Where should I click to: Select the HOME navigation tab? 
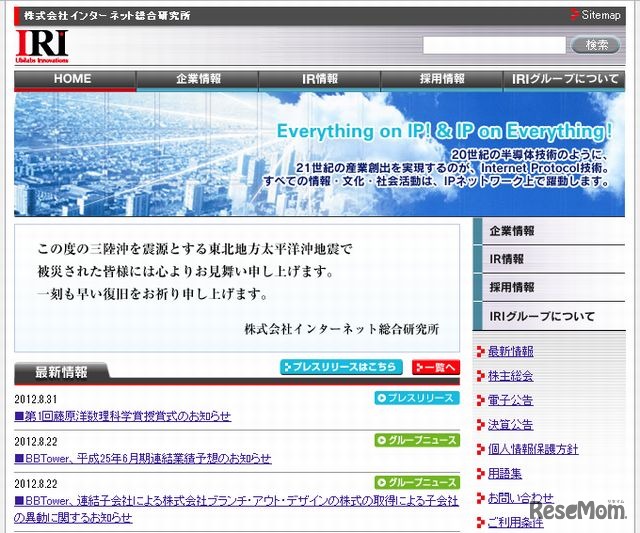[x=75, y=81]
